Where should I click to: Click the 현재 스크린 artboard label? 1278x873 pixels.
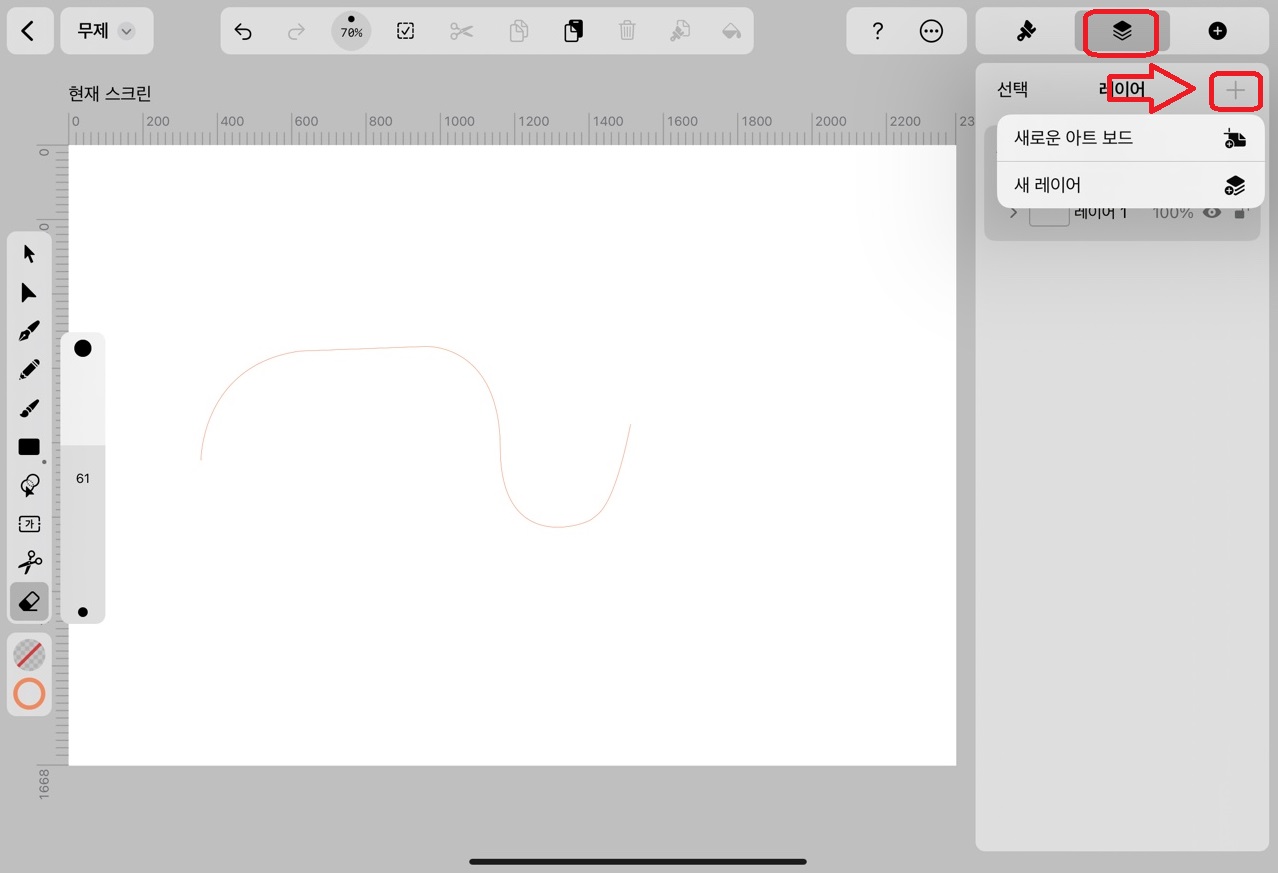pos(110,94)
